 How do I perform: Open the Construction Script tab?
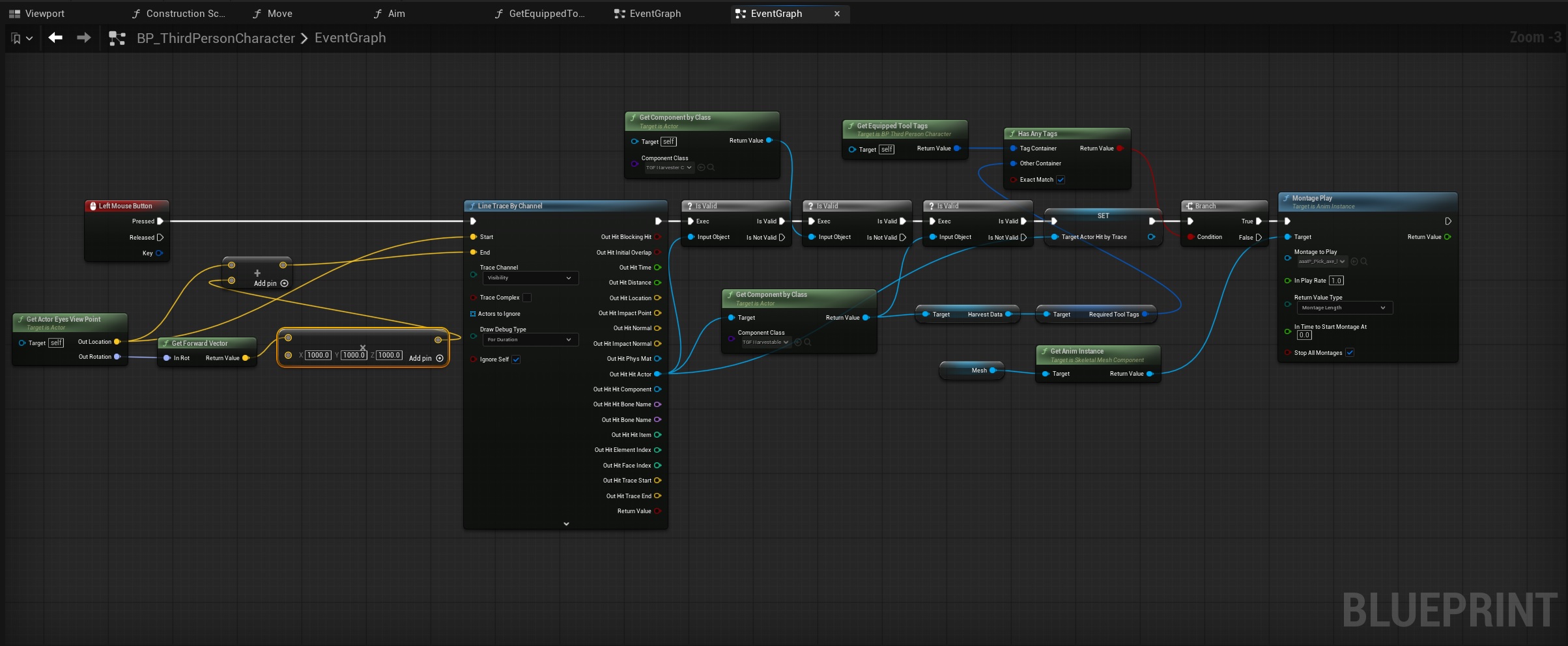coord(178,14)
